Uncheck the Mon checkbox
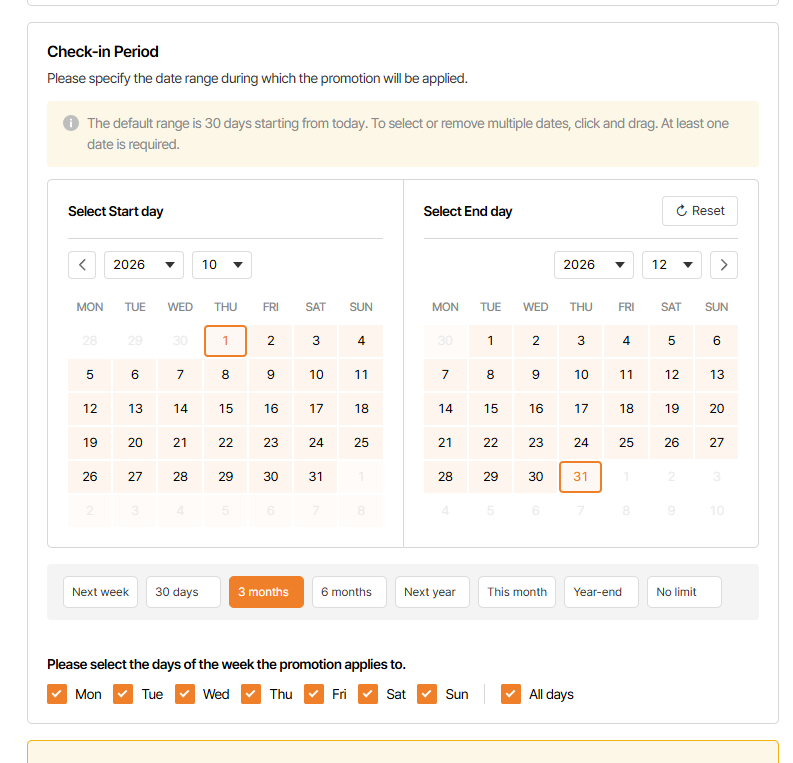793x763 pixels. point(57,694)
